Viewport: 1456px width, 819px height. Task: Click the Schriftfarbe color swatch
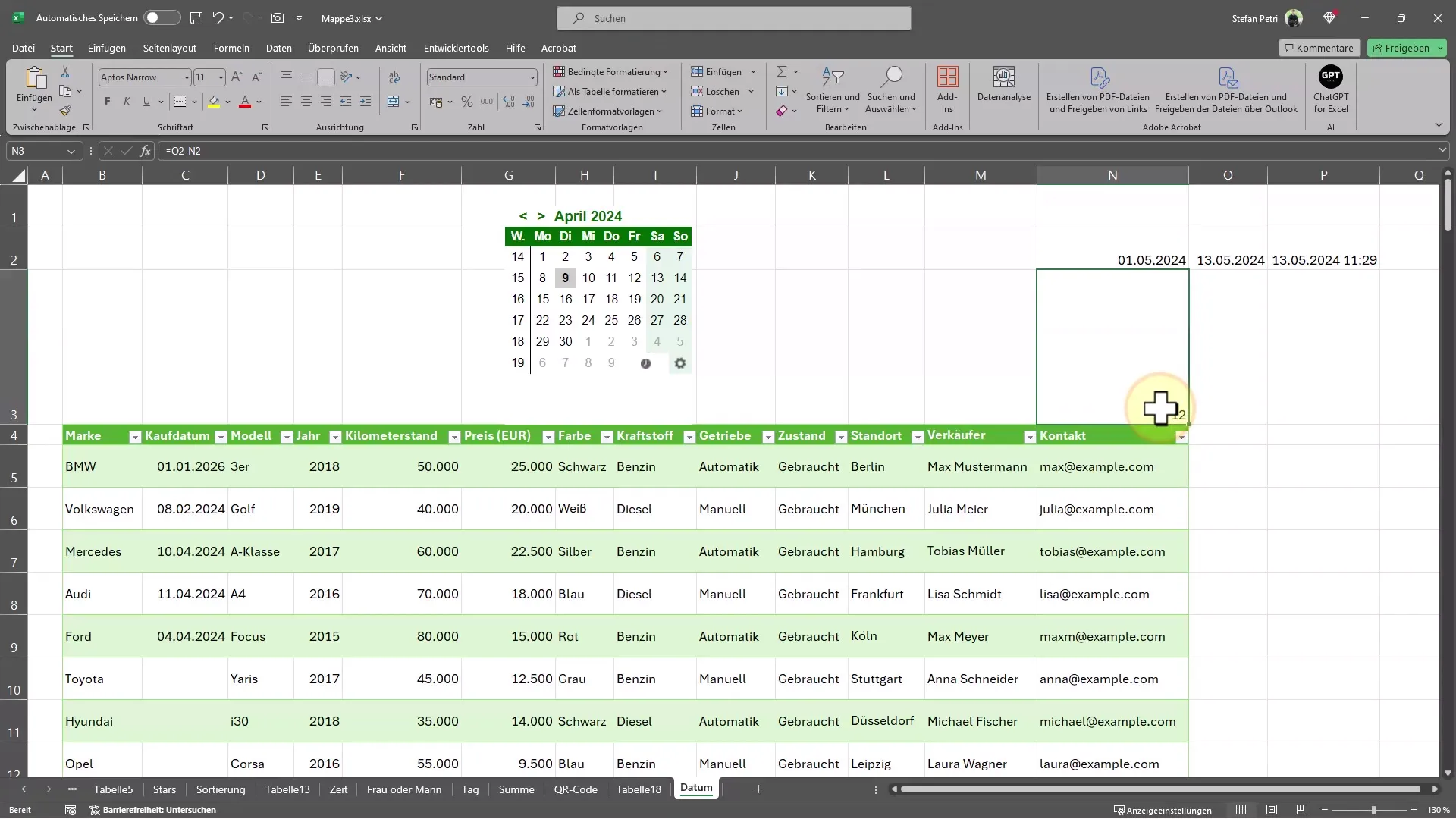pos(245,108)
